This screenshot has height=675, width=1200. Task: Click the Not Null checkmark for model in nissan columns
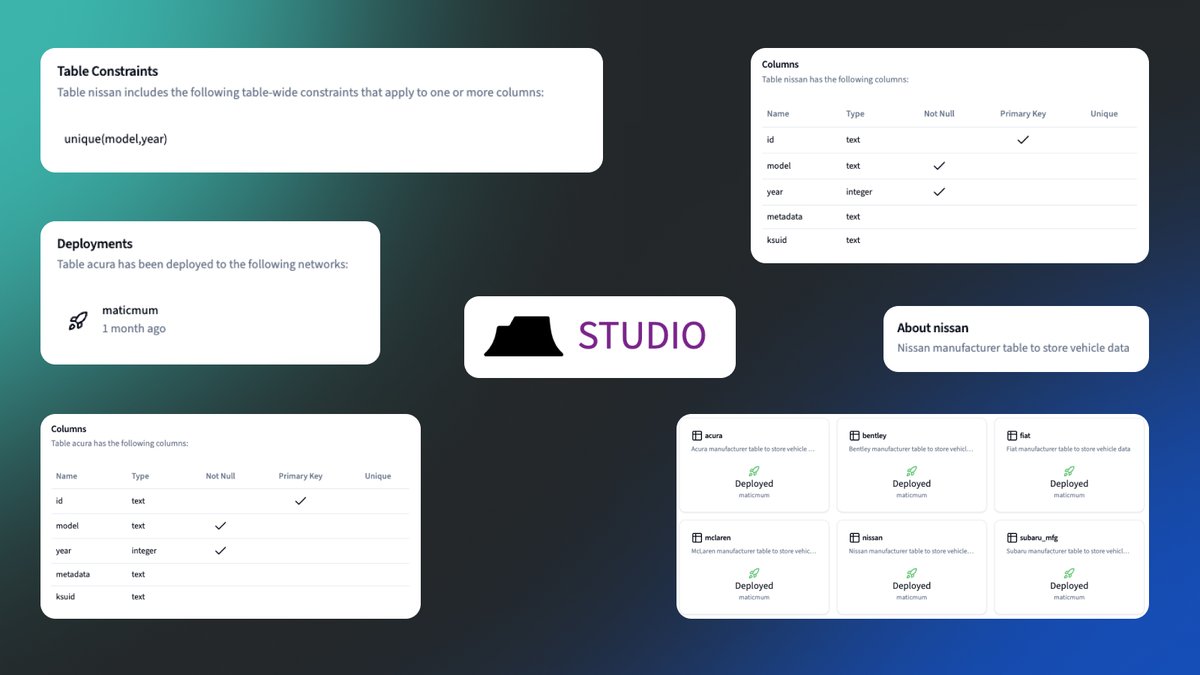click(x=939, y=166)
